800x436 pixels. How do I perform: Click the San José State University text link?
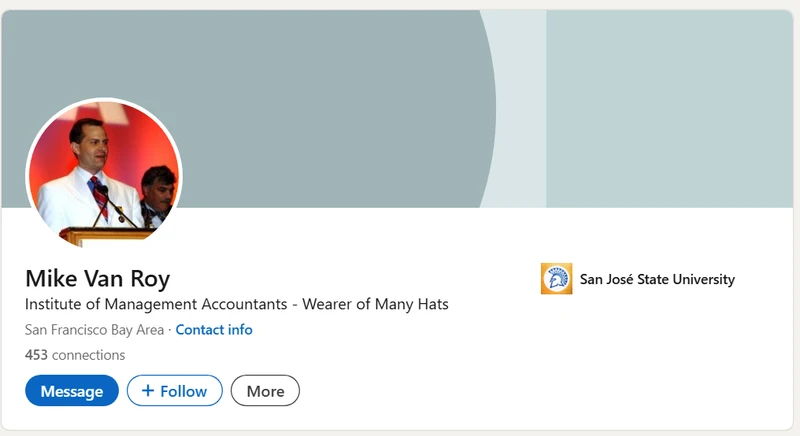tap(657, 279)
